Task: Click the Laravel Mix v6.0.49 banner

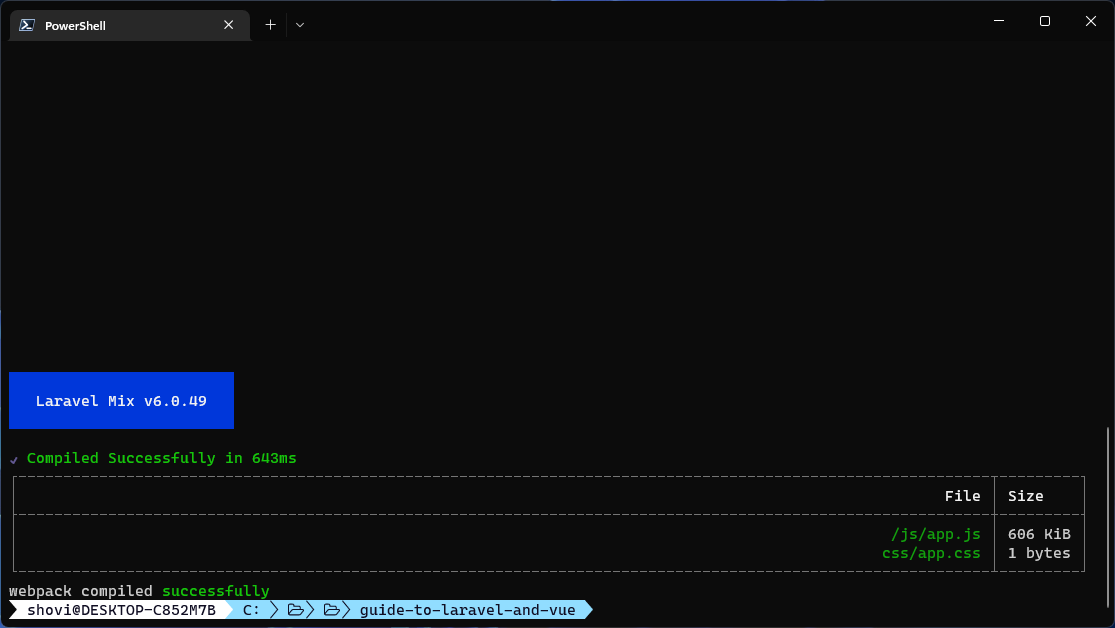Action: 122,400
